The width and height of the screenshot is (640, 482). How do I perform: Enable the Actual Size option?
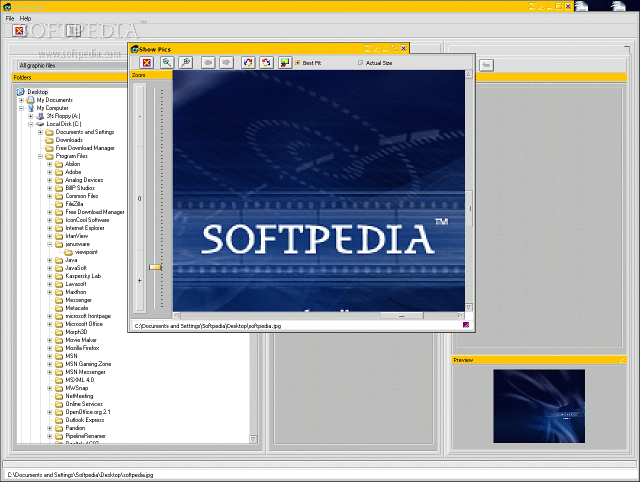coord(360,63)
